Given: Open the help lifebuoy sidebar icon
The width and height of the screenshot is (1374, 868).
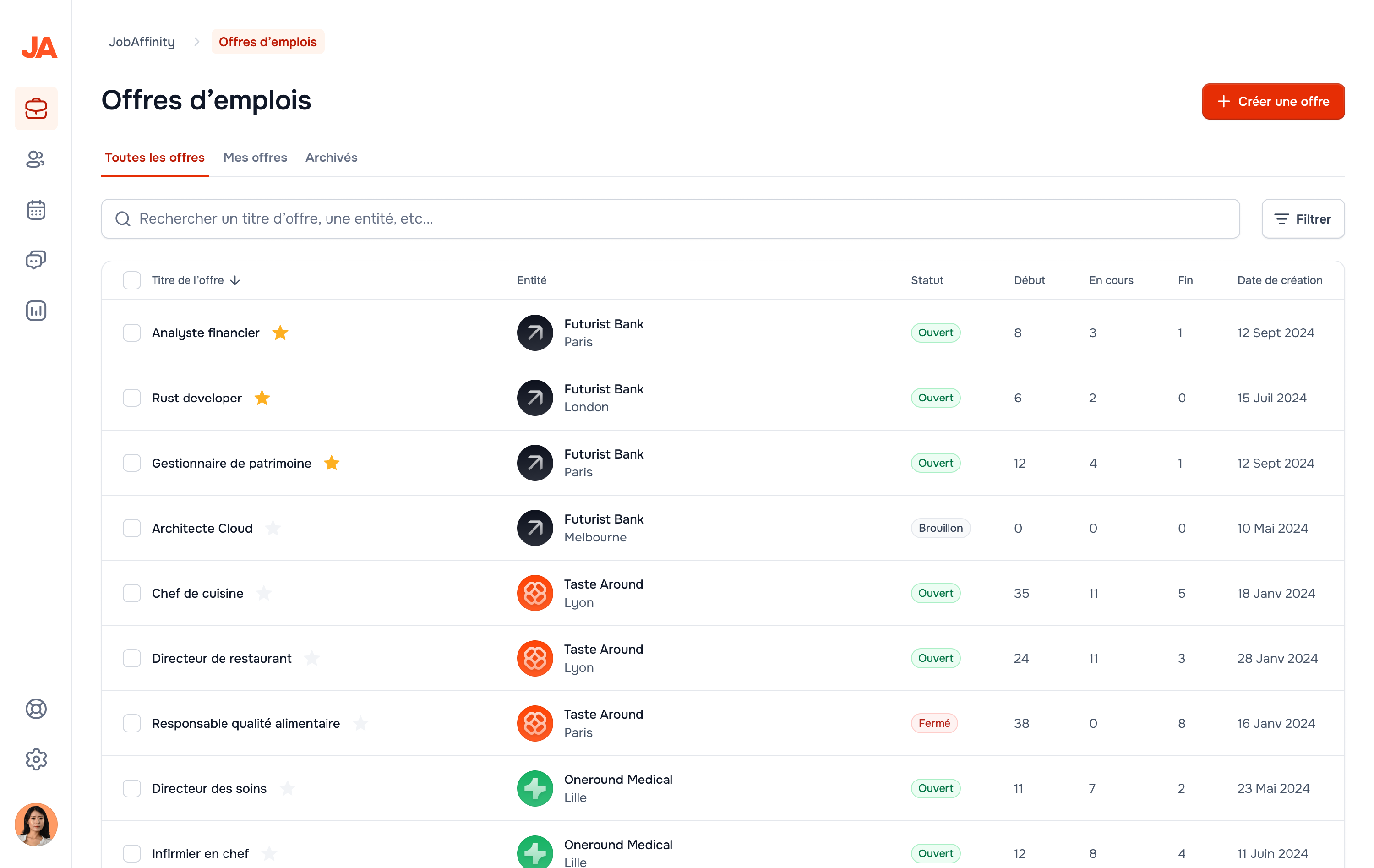Looking at the screenshot, I should pyautogui.click(x=36, y=709).
